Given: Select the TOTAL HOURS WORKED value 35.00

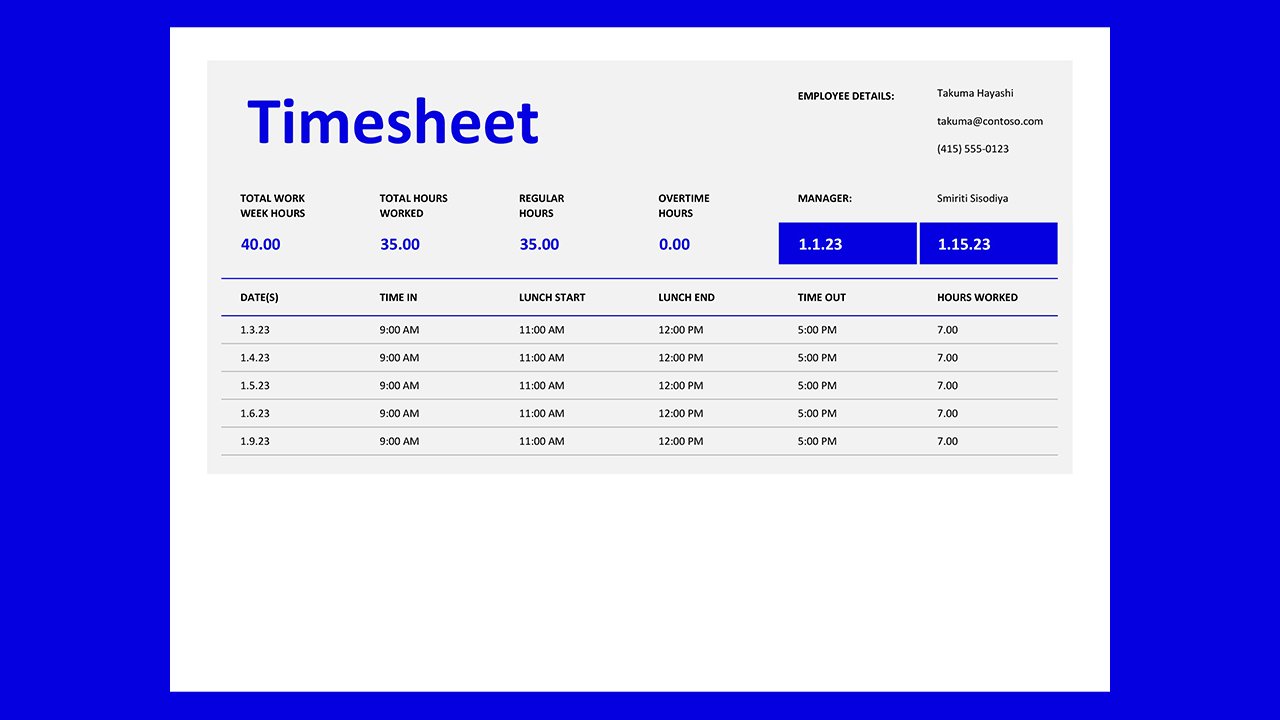Looking at the screenshot, I should [x=400, y=244].
